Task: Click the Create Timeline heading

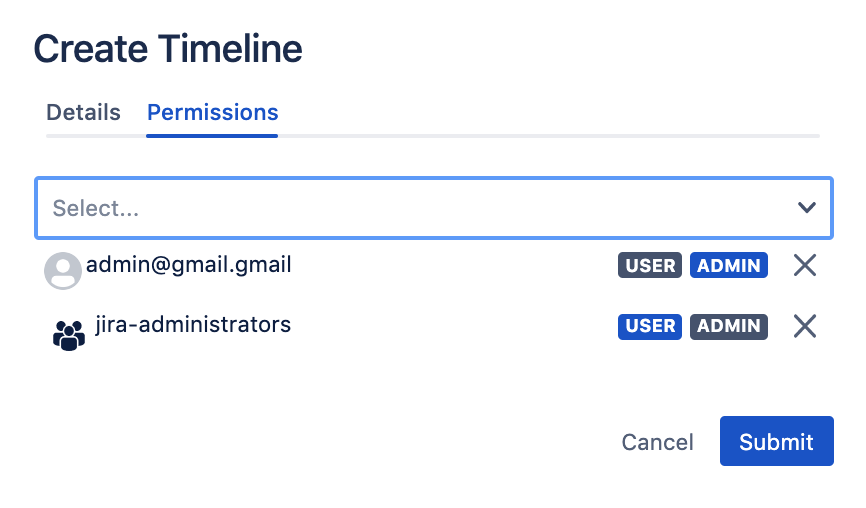Action: tap(168, 49)
